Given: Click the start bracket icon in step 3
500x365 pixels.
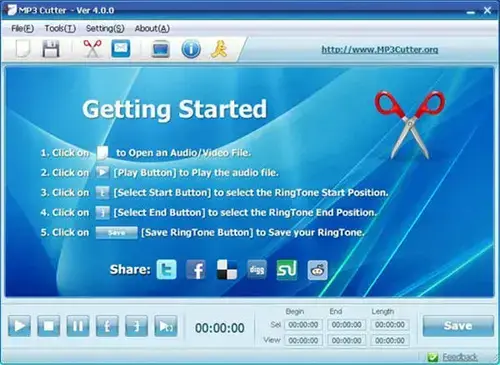Looking at the screenshot, I should [x=102, y=192].
